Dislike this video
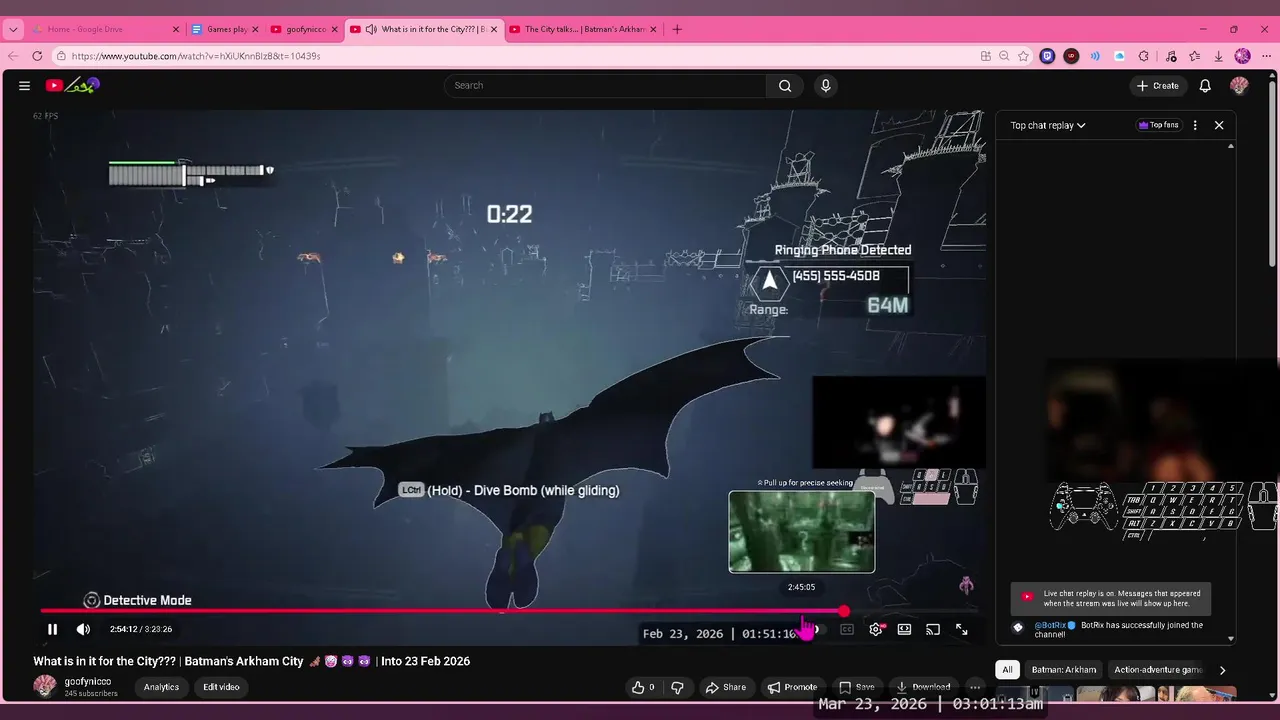 click(677, 687)
